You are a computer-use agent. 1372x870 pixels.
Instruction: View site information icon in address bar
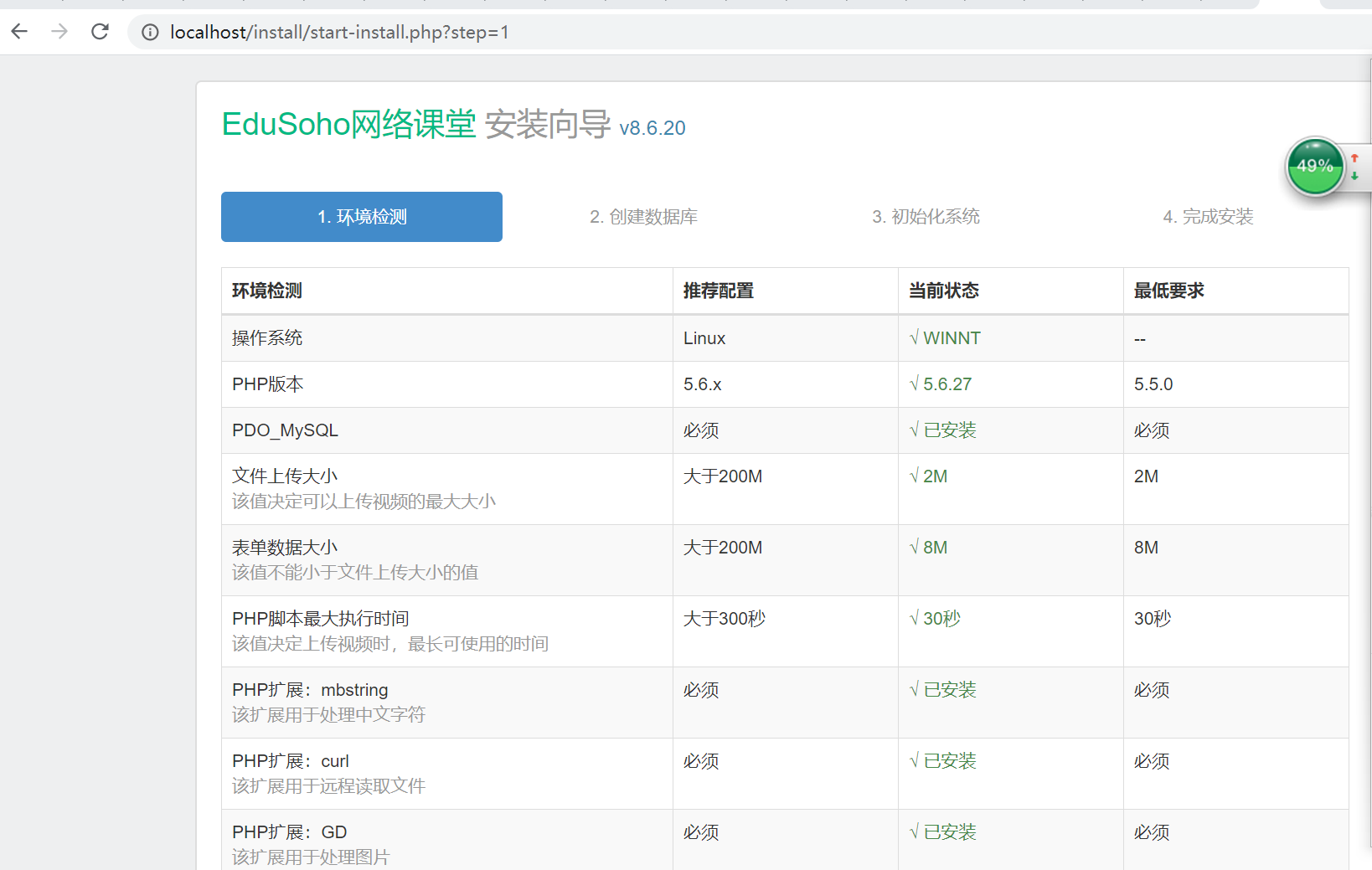pyautogui.click(x=150, y=33)
